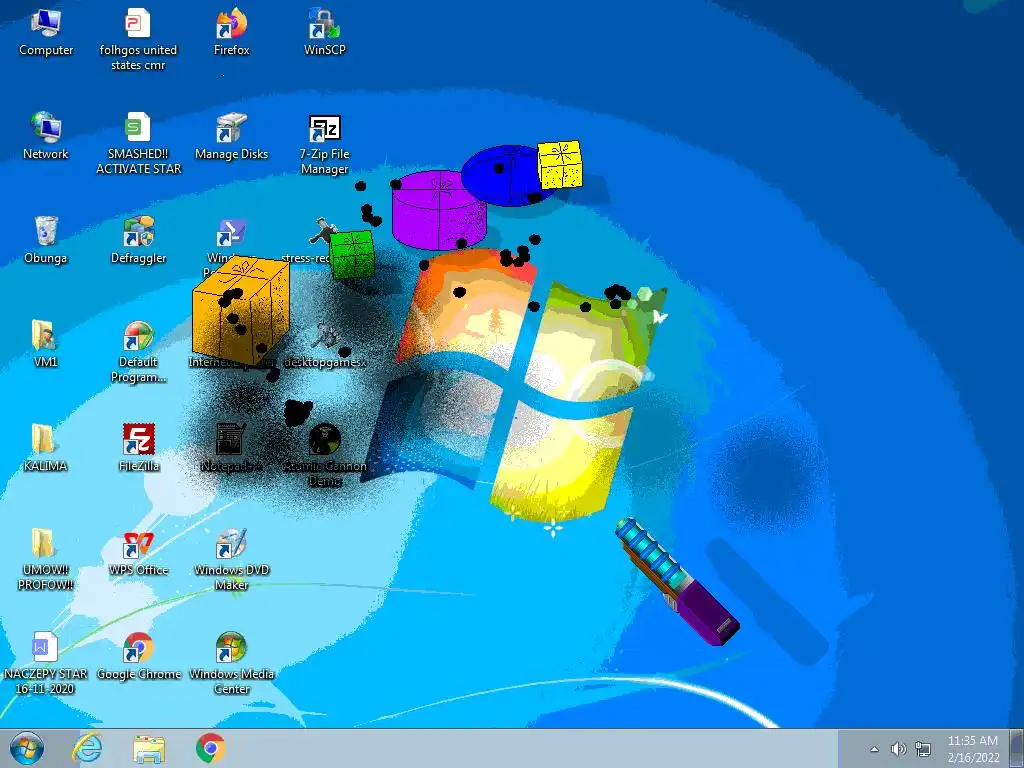
Task: Open the KALIMA folder
Action: point(44,447)
